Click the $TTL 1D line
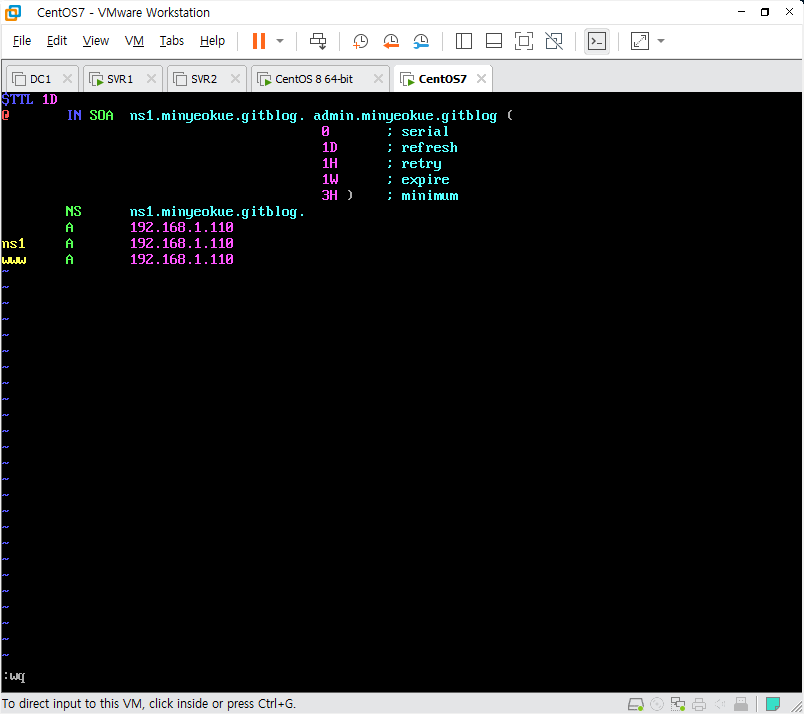Viewport: 804px width, 714px height. point(29,100)
